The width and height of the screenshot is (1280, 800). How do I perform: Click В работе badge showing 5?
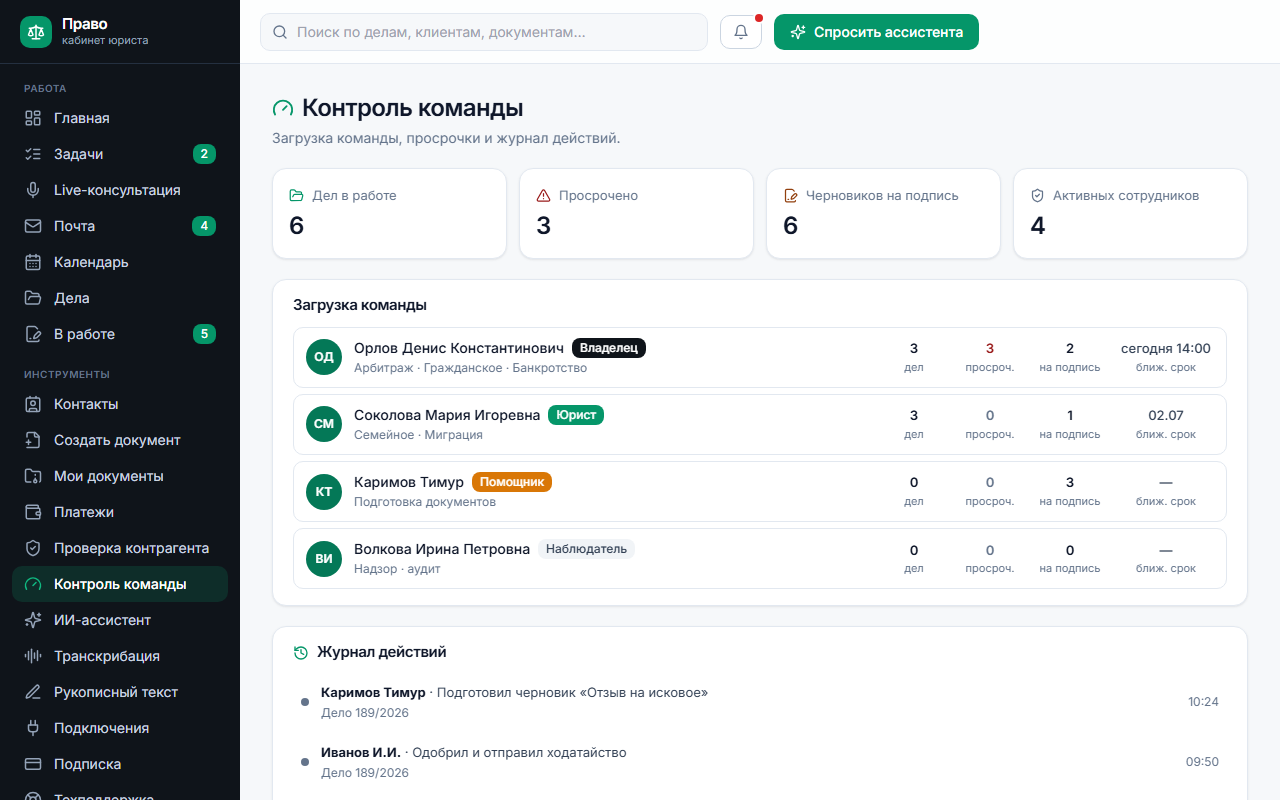pos(204,334)
